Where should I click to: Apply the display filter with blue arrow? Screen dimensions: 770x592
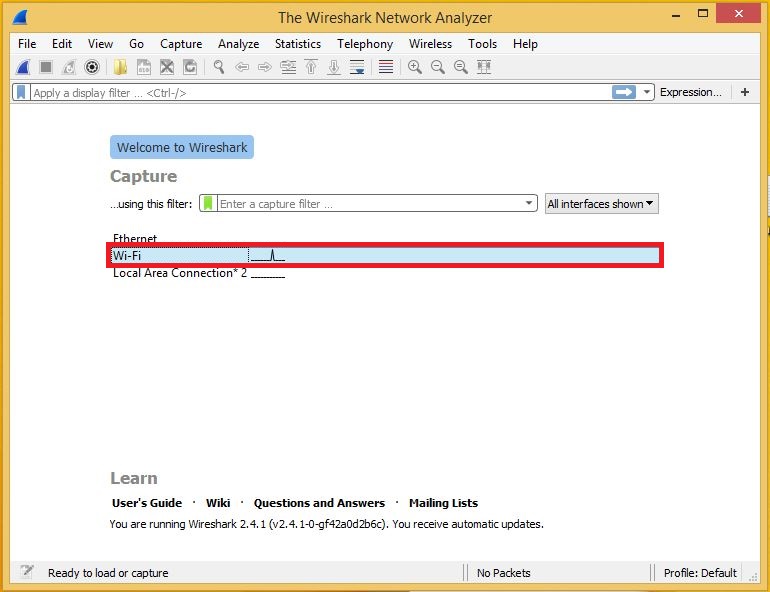[624, 92]
